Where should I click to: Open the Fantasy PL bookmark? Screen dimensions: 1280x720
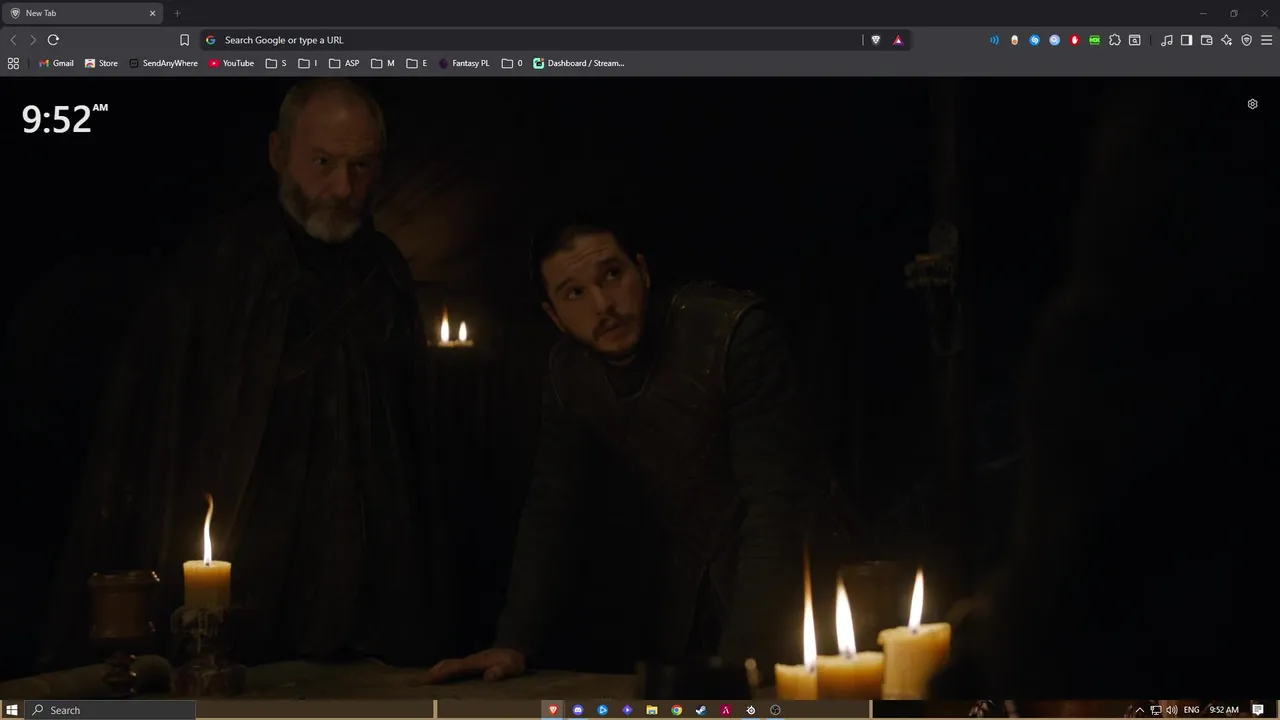tap(464, 63)
